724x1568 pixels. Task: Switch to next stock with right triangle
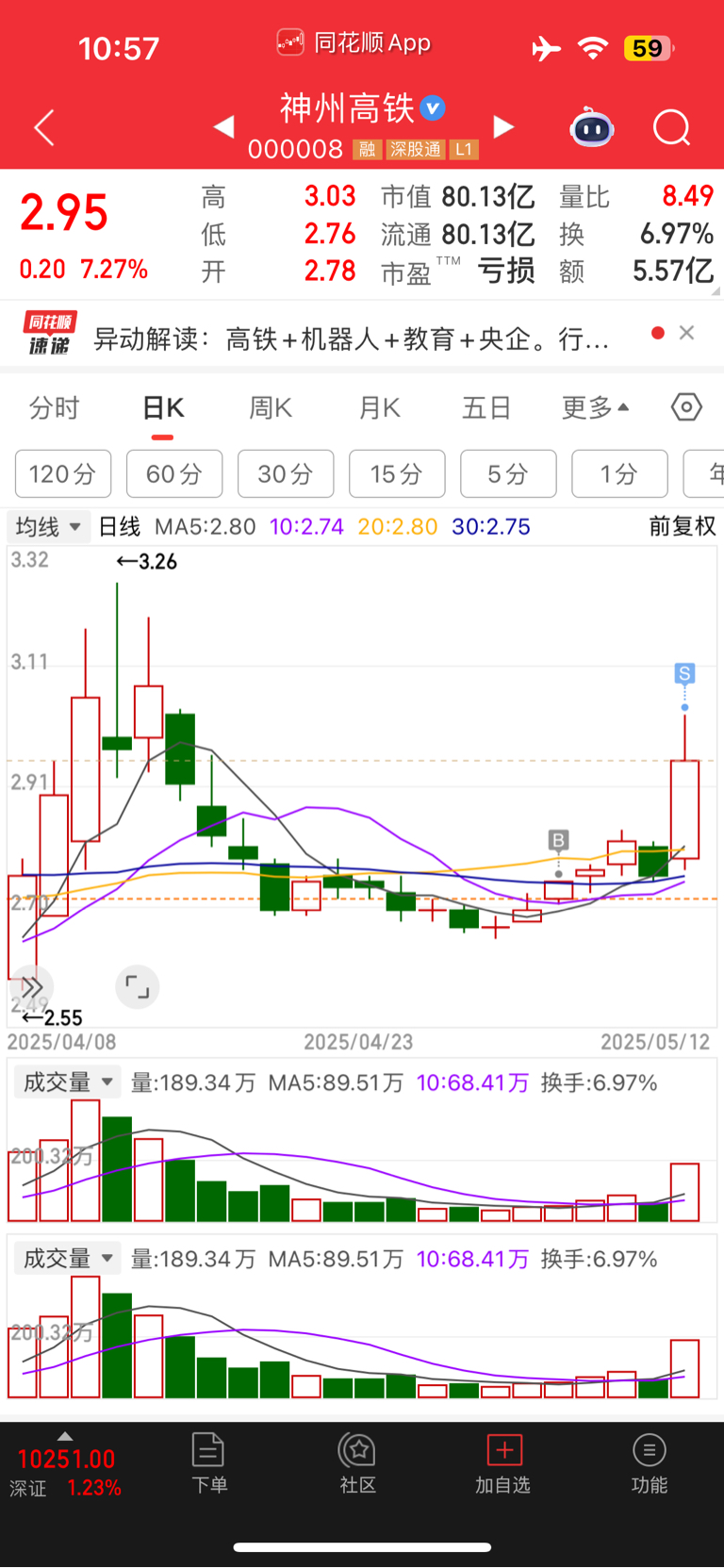click(x=504, y=126)
